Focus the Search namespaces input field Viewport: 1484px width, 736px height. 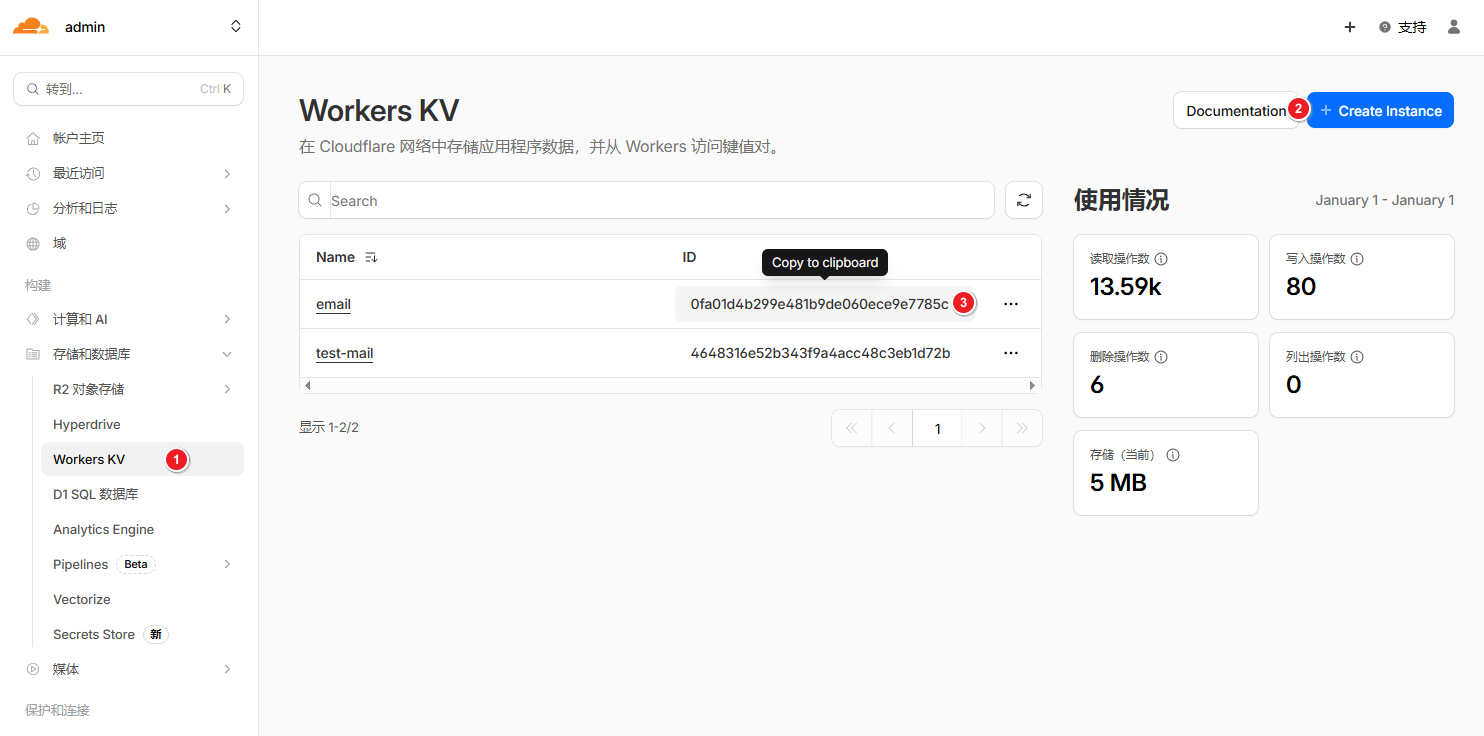[660, 201]
